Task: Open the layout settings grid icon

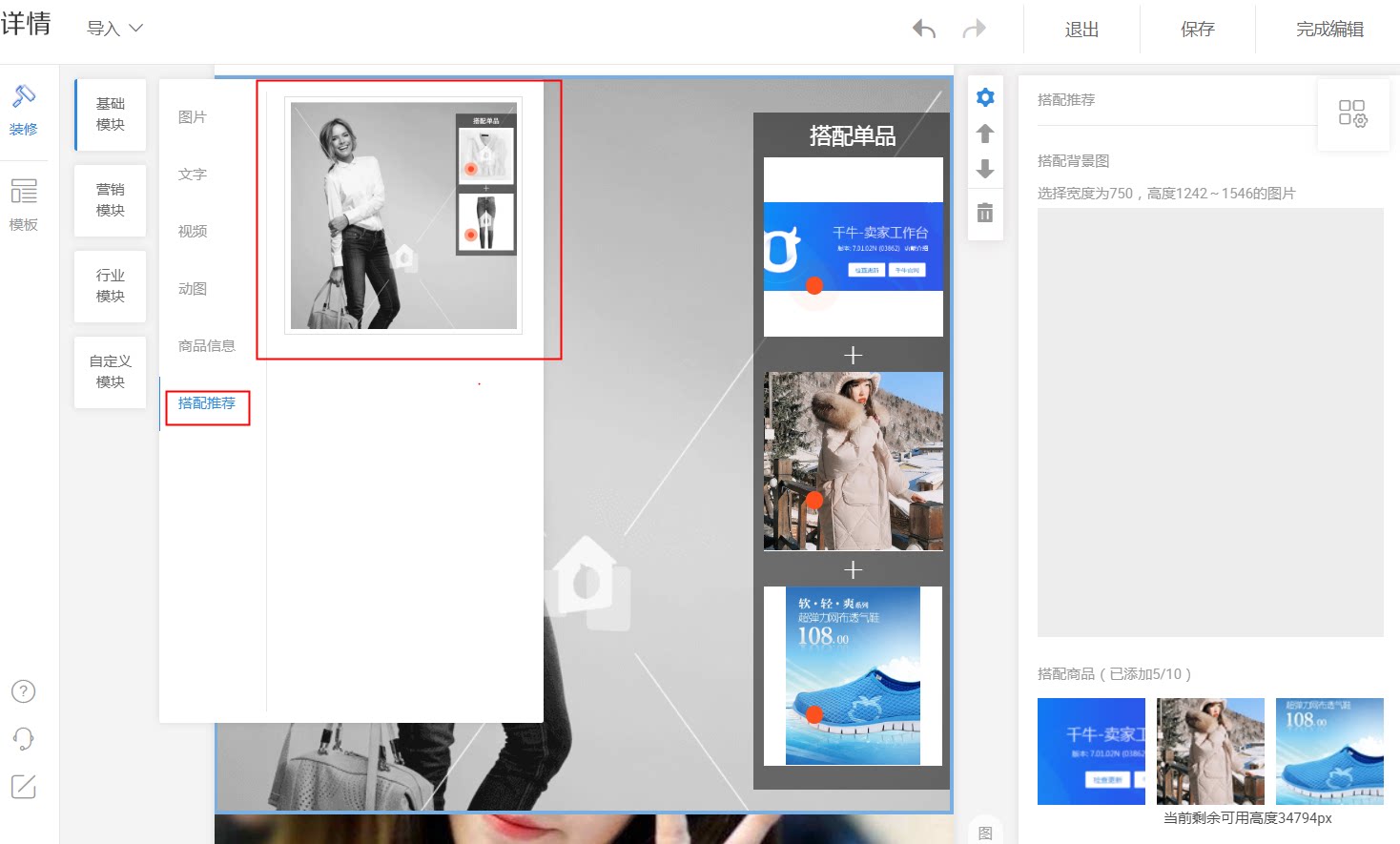Action: point(1352,113)
